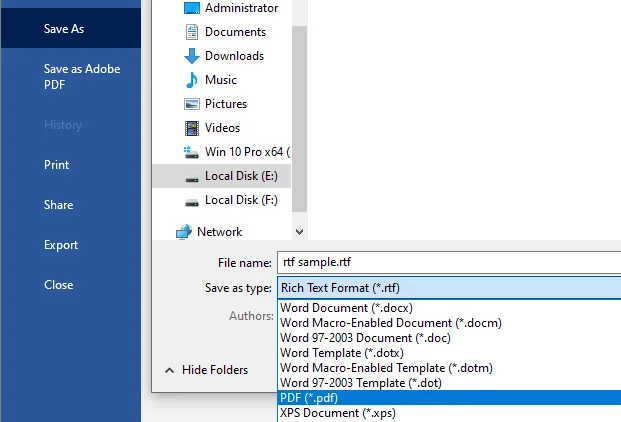Open the Pictures folder

pyautogui.click(x=226, y=104)
